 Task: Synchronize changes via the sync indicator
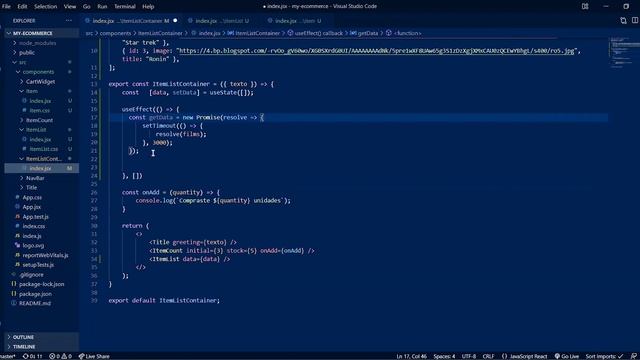point(32,356)
